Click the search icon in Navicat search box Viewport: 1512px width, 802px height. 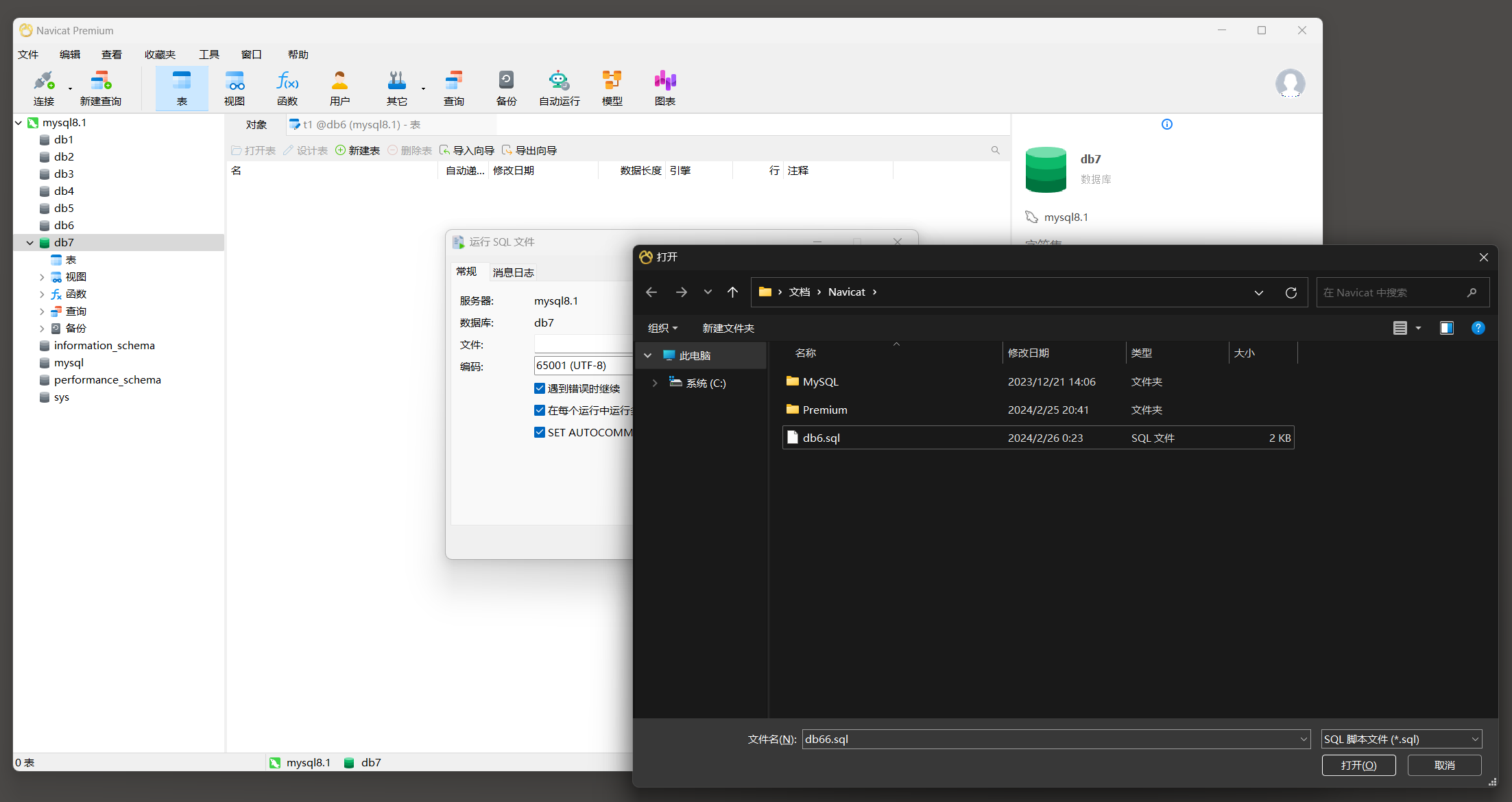(1472, 293)
